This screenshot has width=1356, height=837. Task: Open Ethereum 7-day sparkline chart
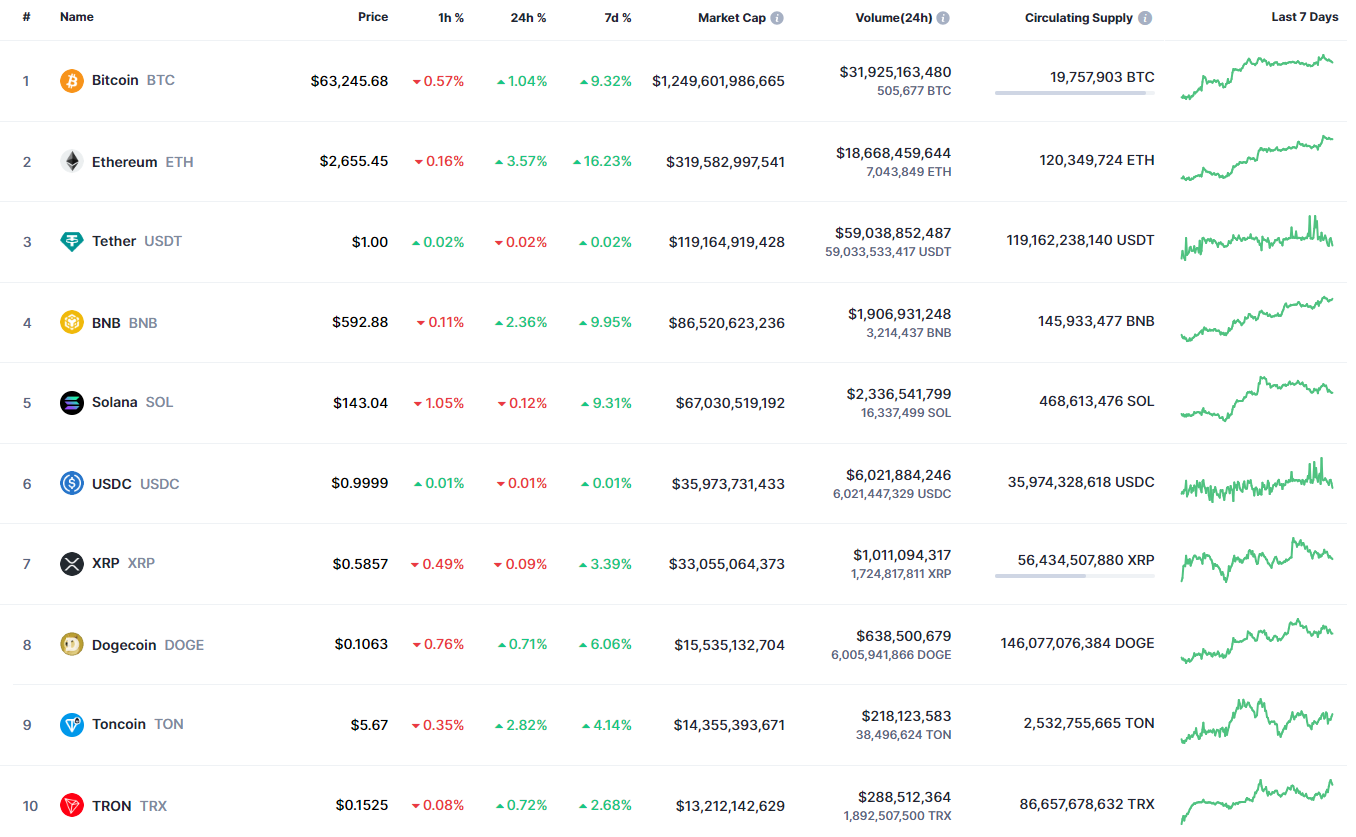click(1257, 158)
